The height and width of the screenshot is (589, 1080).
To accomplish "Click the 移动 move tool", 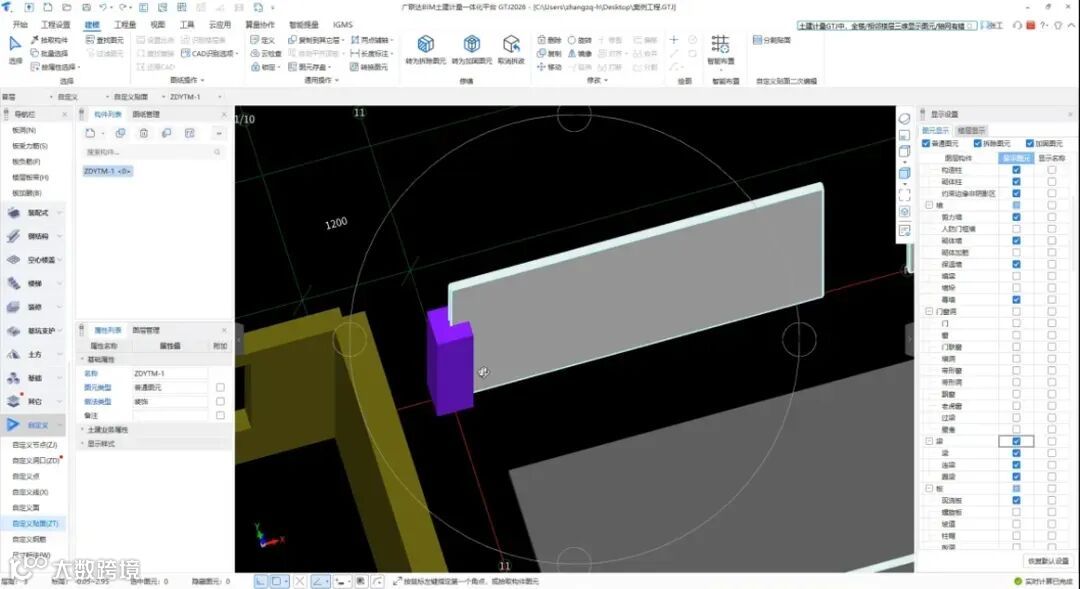I will pos(548,67).
